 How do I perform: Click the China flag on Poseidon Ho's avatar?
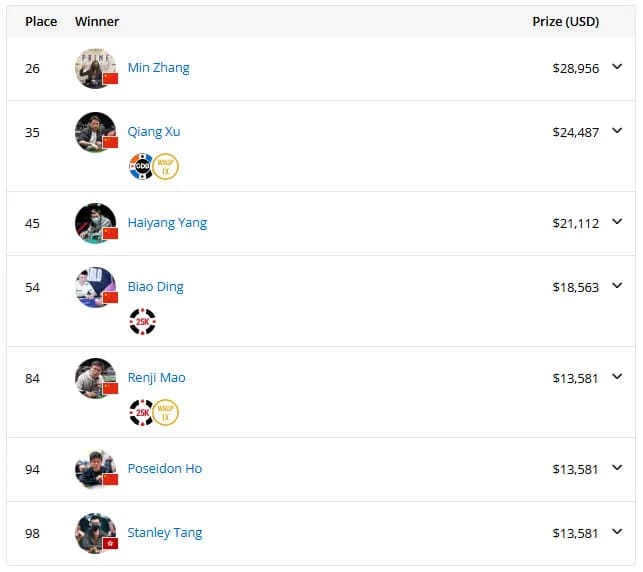point(110,479)
